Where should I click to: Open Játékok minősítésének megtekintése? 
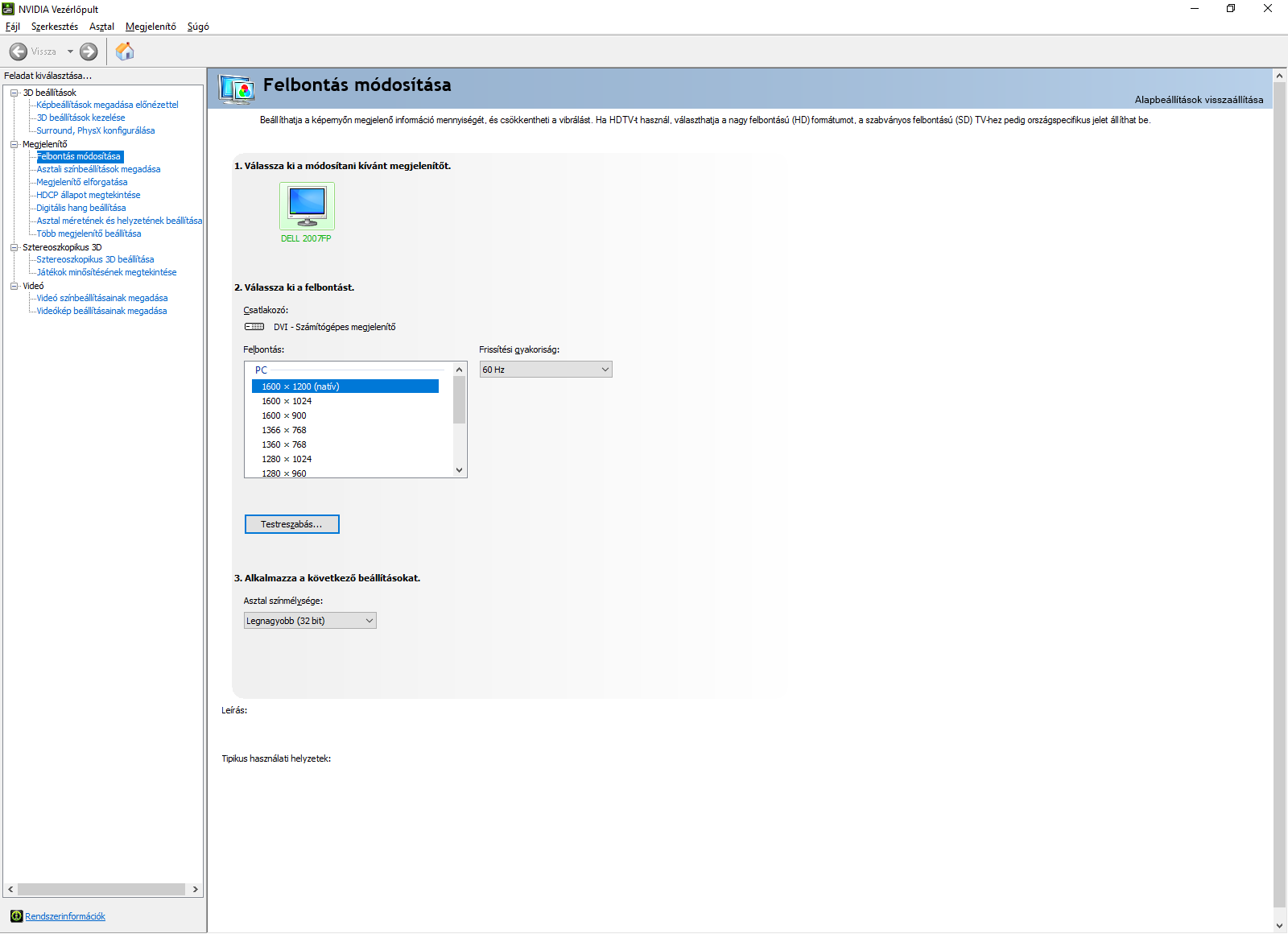click(x=106, y=272)
